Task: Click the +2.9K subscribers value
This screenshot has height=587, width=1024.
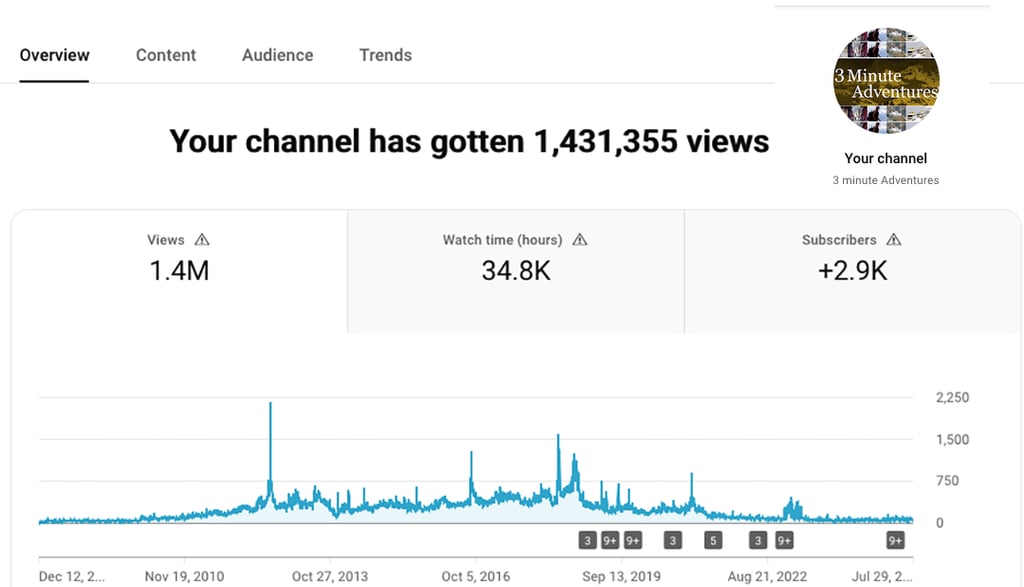Action: [853, 271]
